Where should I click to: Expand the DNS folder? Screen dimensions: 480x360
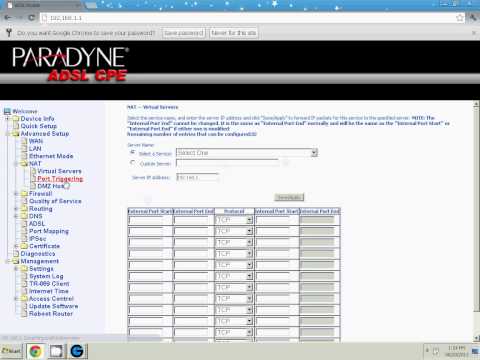pos(16,216)
